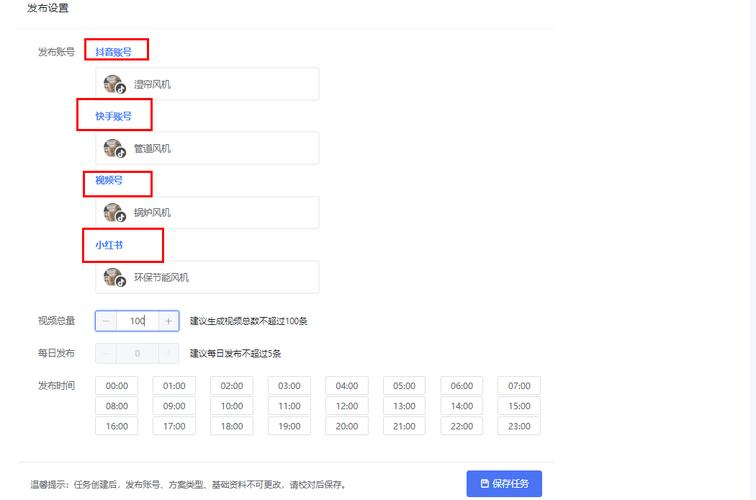This screenshot has width=756, height=500.
Task: Click the 视频号 heading
Action: 109,180
